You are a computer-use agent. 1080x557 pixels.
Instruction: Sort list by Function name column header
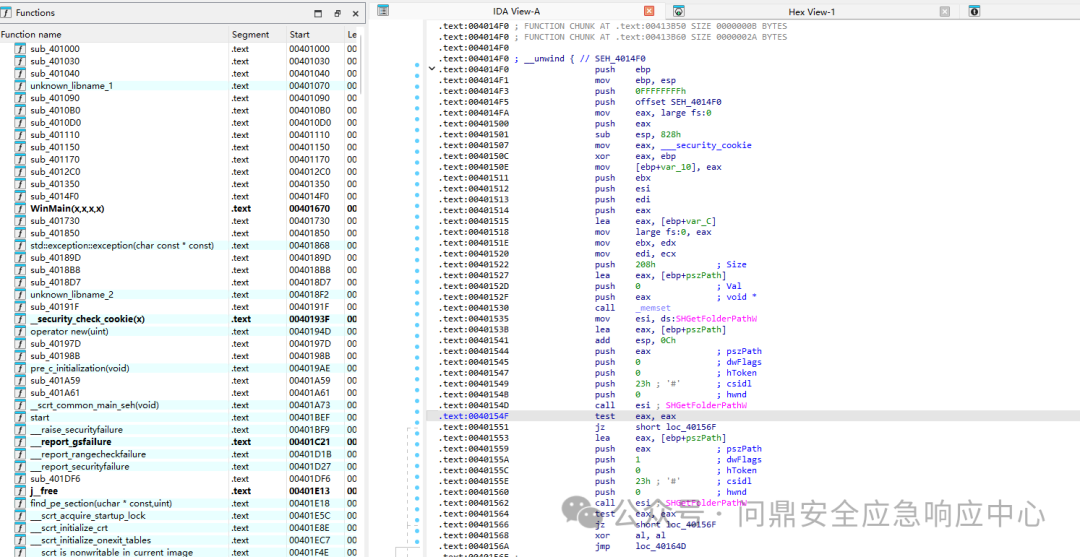click(31, 34)
